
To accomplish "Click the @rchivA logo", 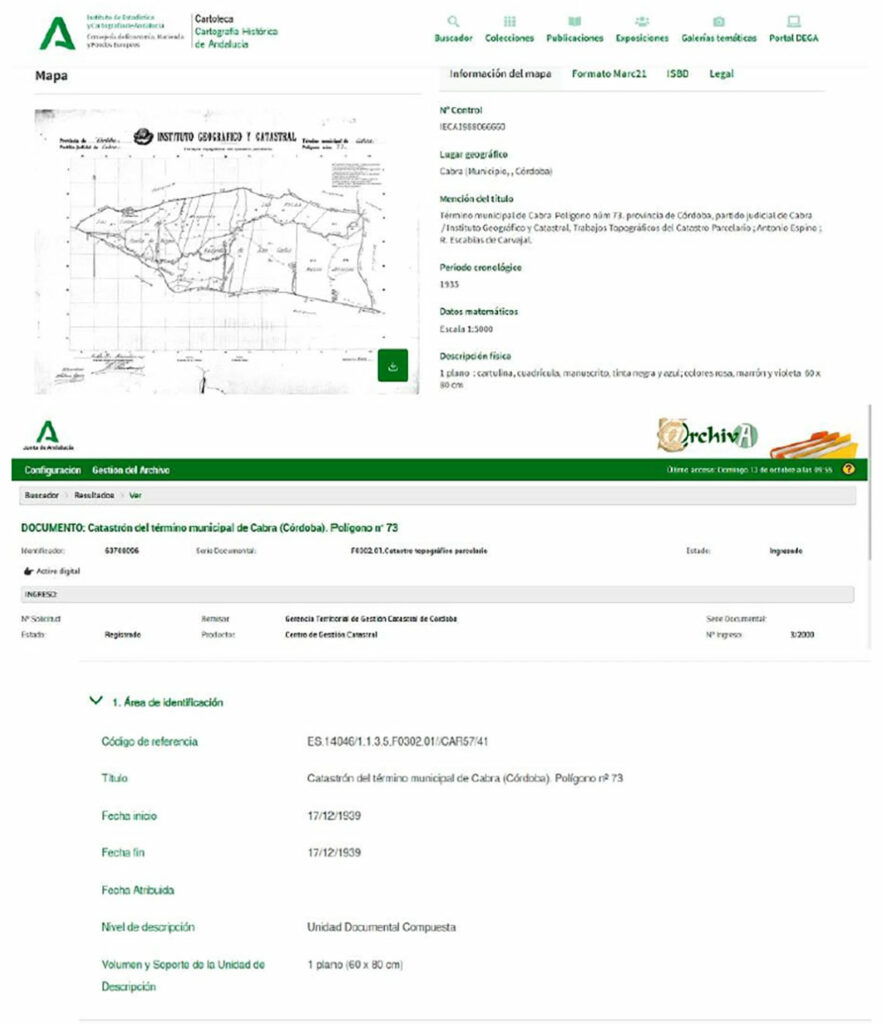I will point(707,435).
